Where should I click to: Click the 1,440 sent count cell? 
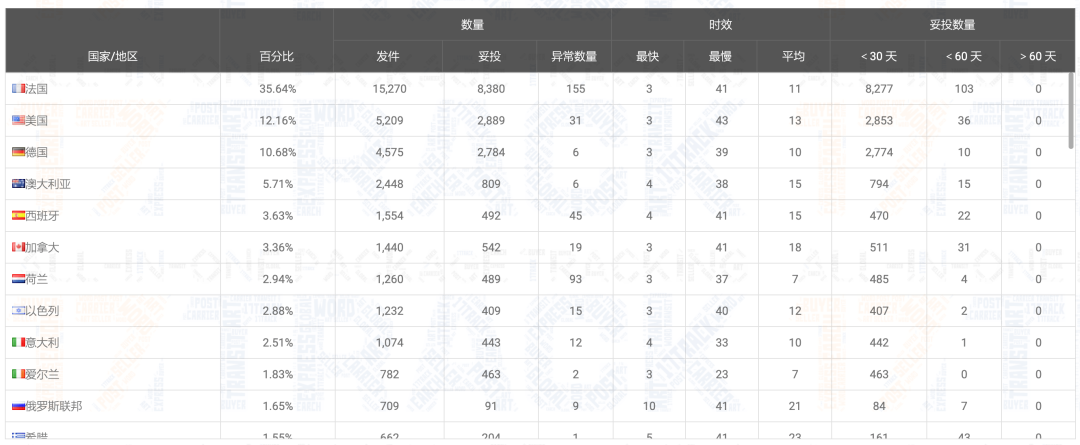pos(389,247)
